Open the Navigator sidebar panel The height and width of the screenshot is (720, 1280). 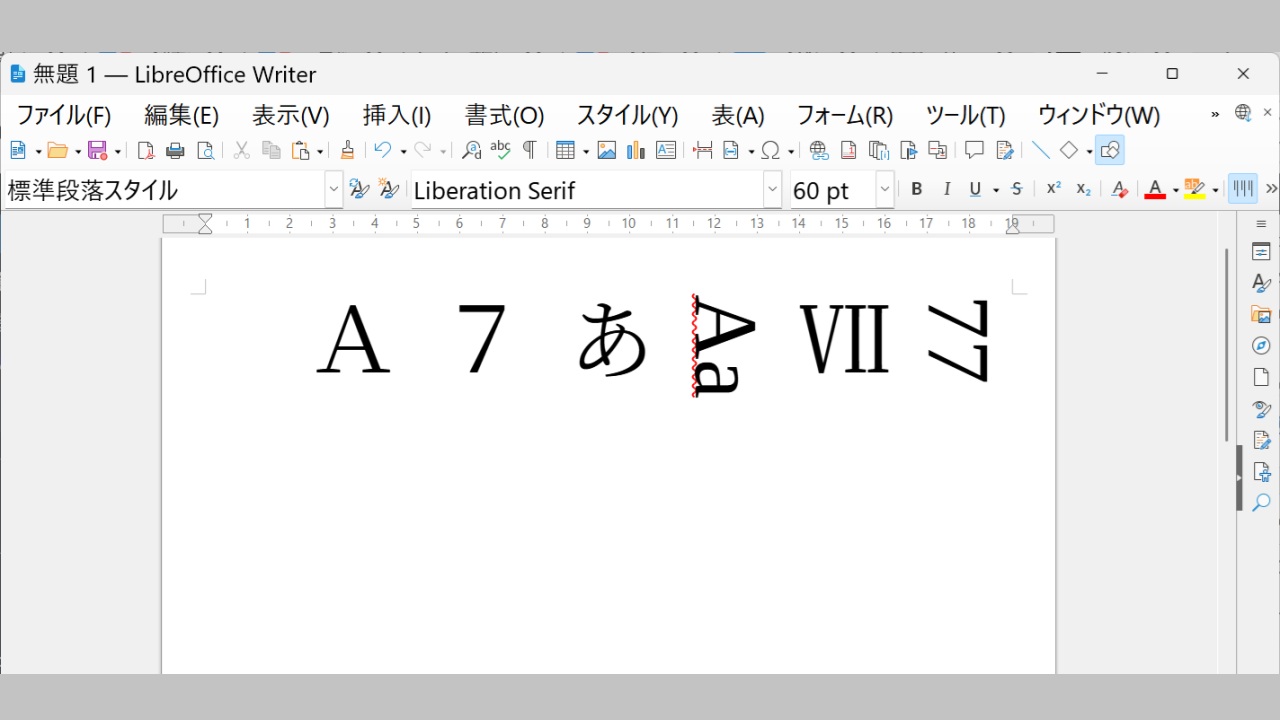[x=1261, y=345]
